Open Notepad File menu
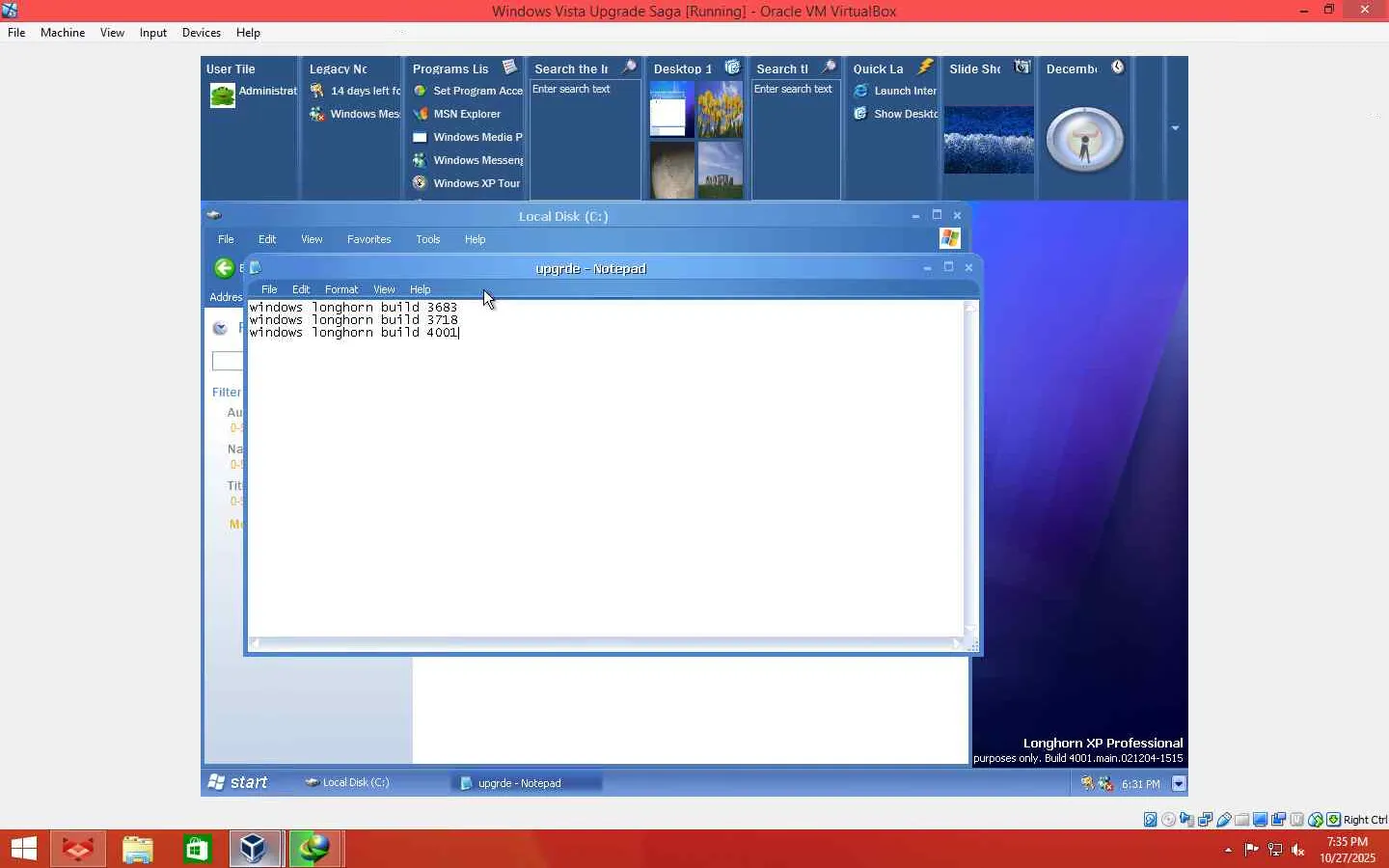Screen dimensions: 1389x868 click(x=269, y=289)
